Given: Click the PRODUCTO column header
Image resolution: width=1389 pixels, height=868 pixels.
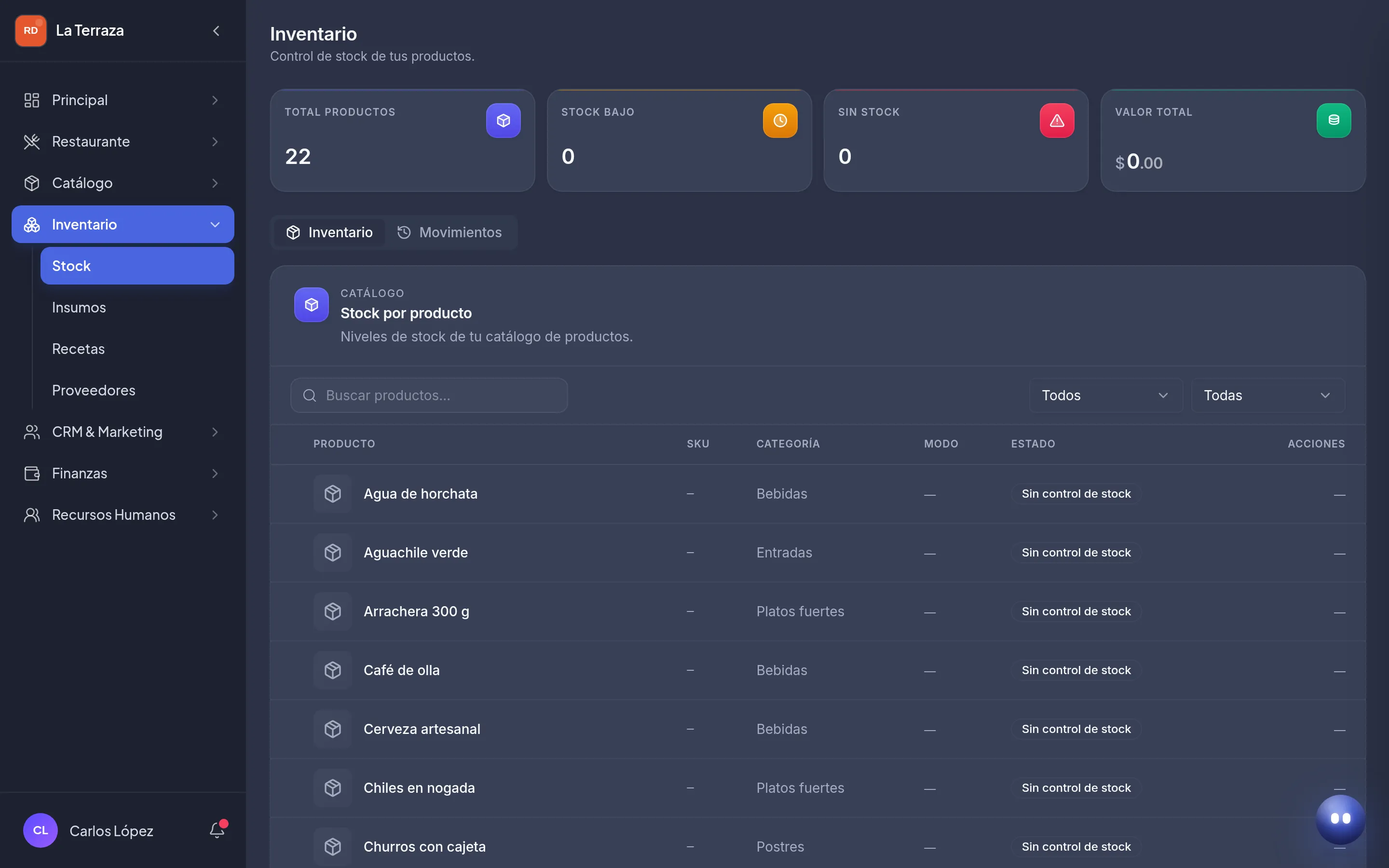Looking at the screenshot, I should tap(344, 444).
